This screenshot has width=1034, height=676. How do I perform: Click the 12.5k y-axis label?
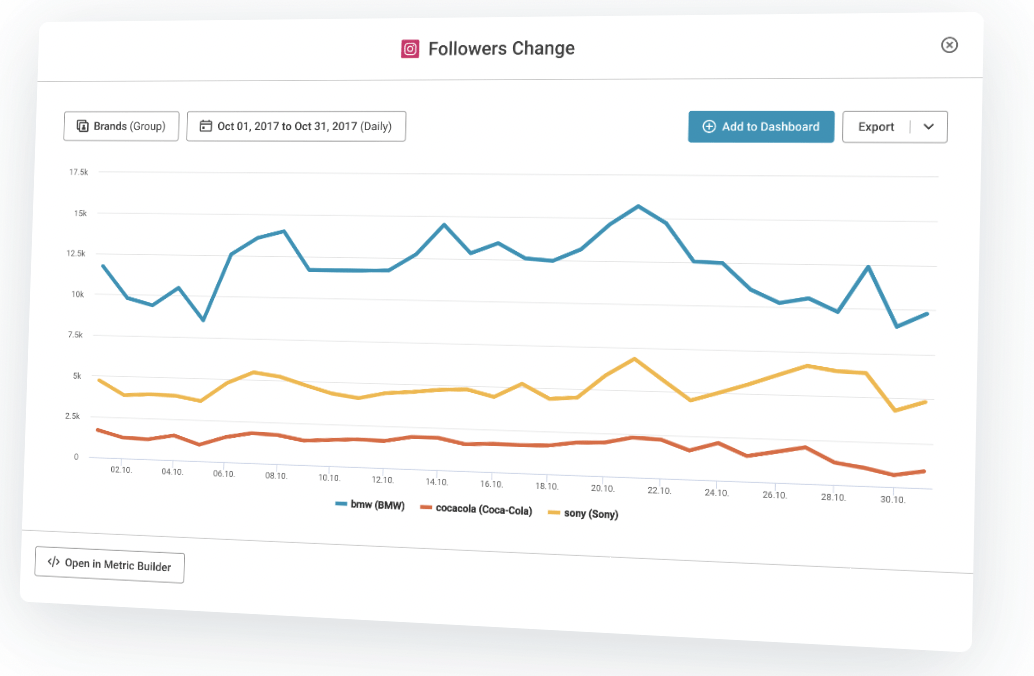point(76,253)
